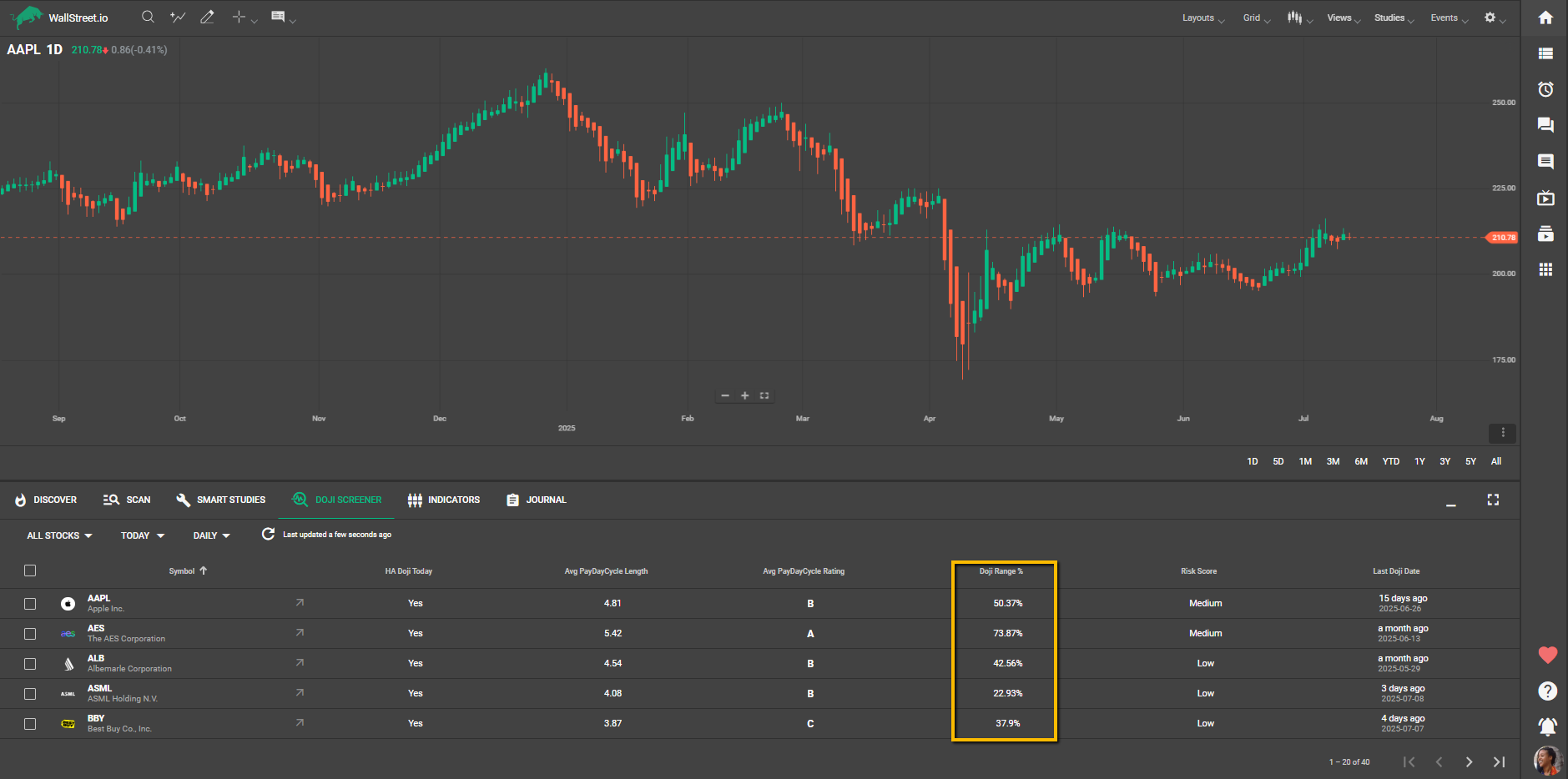
Task: Open the live TV icon
Action: point(1545,198)
